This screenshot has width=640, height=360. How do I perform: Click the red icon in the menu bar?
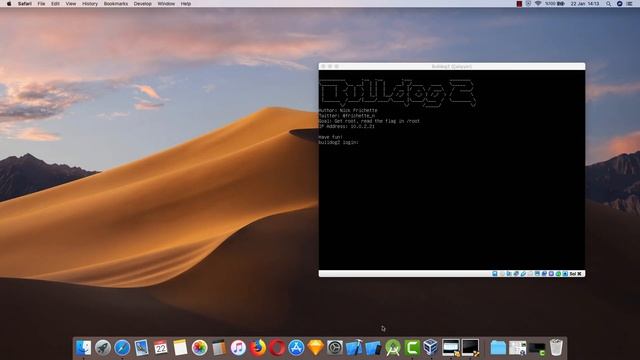pyautogui.click(x=519, y=4)
